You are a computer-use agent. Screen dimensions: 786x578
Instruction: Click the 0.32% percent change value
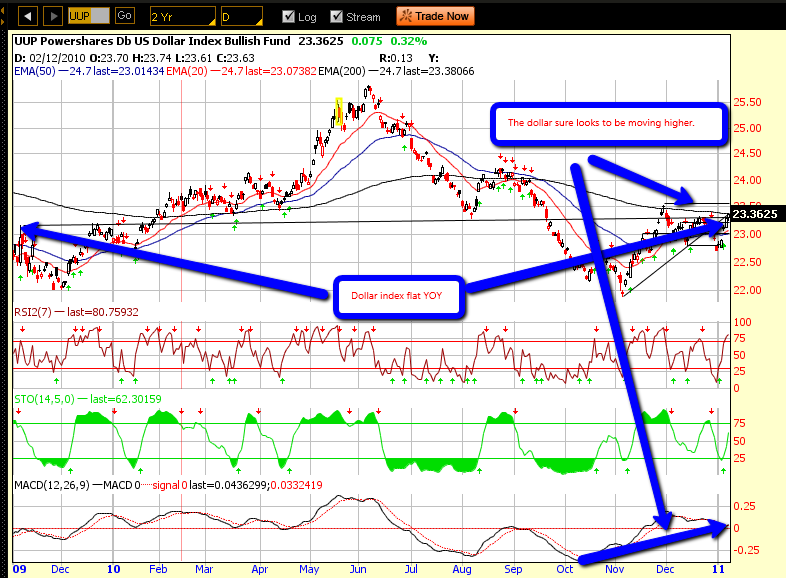(x=409, y=41)
